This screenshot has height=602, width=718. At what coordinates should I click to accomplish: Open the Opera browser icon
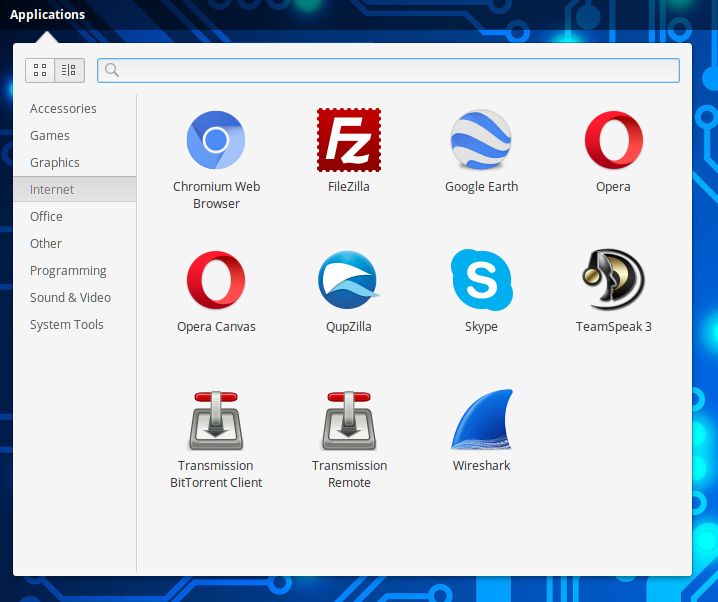point(614,140)
